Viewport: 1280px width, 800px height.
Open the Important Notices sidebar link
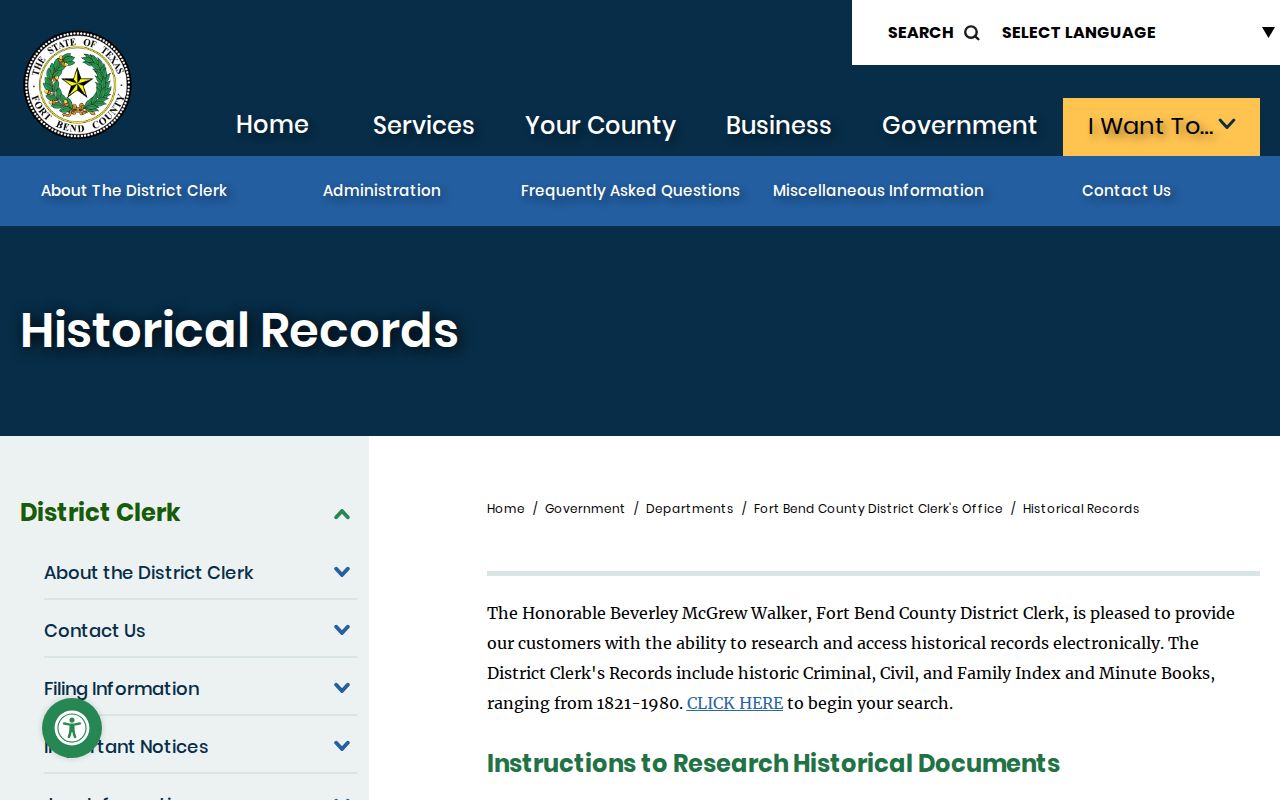(127, 747)
